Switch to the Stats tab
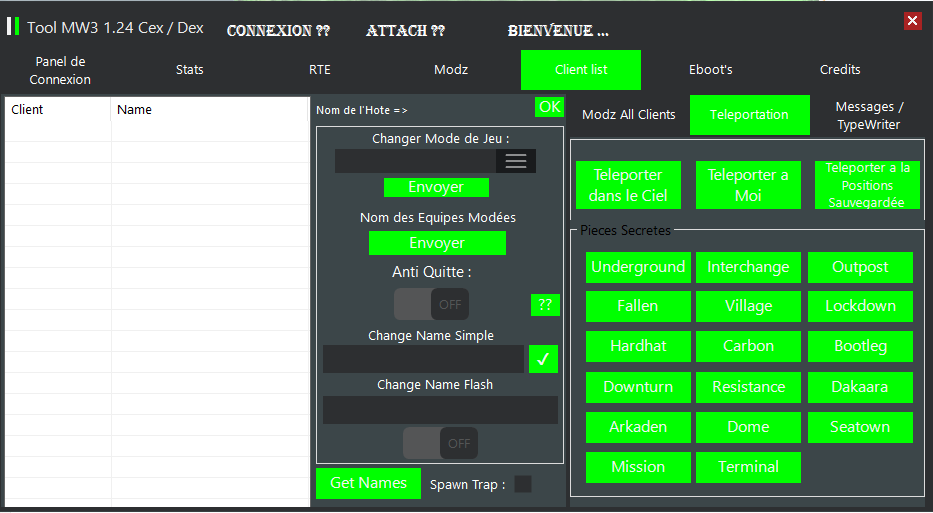Screen dimensions: 933x513 189,70
